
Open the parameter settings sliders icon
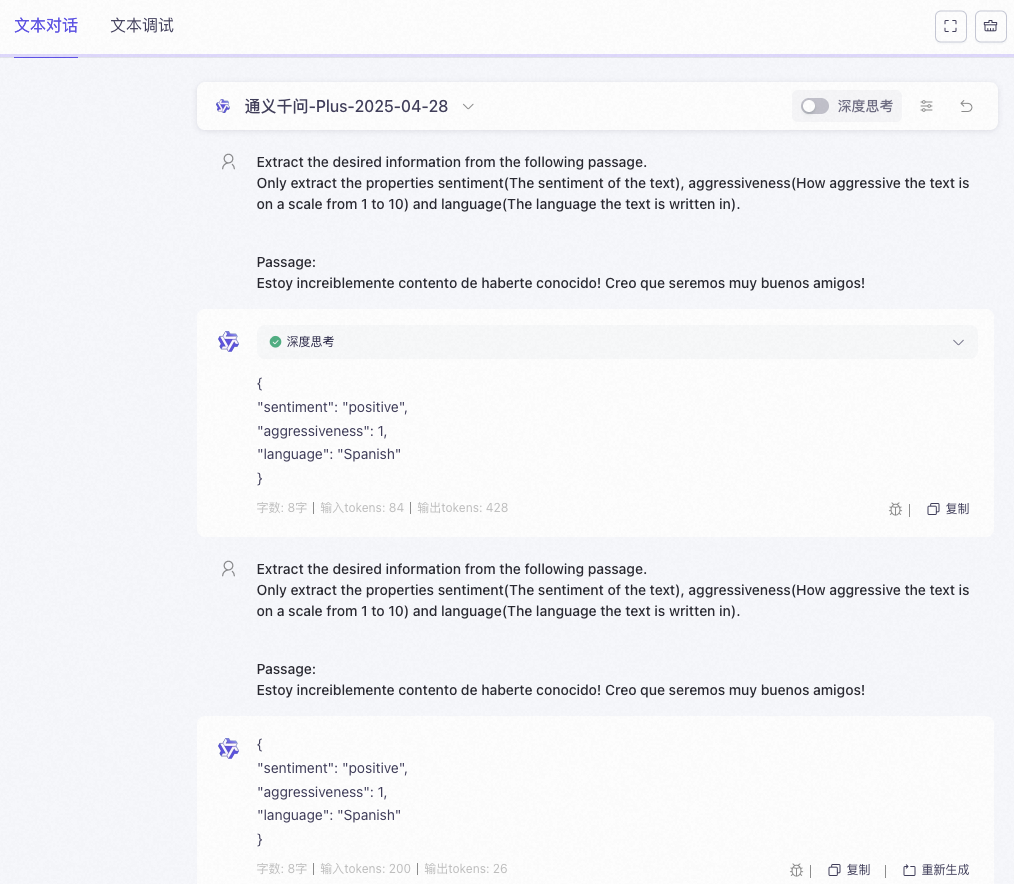926,106
